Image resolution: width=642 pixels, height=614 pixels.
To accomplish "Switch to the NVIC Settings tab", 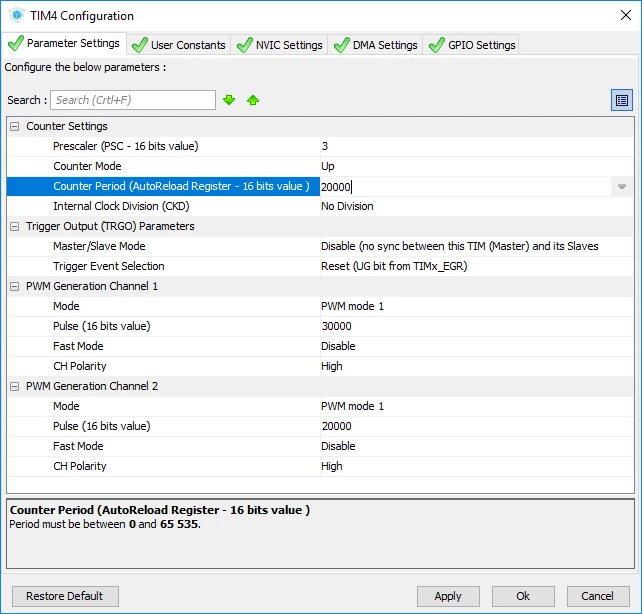I will click(280, 45).
